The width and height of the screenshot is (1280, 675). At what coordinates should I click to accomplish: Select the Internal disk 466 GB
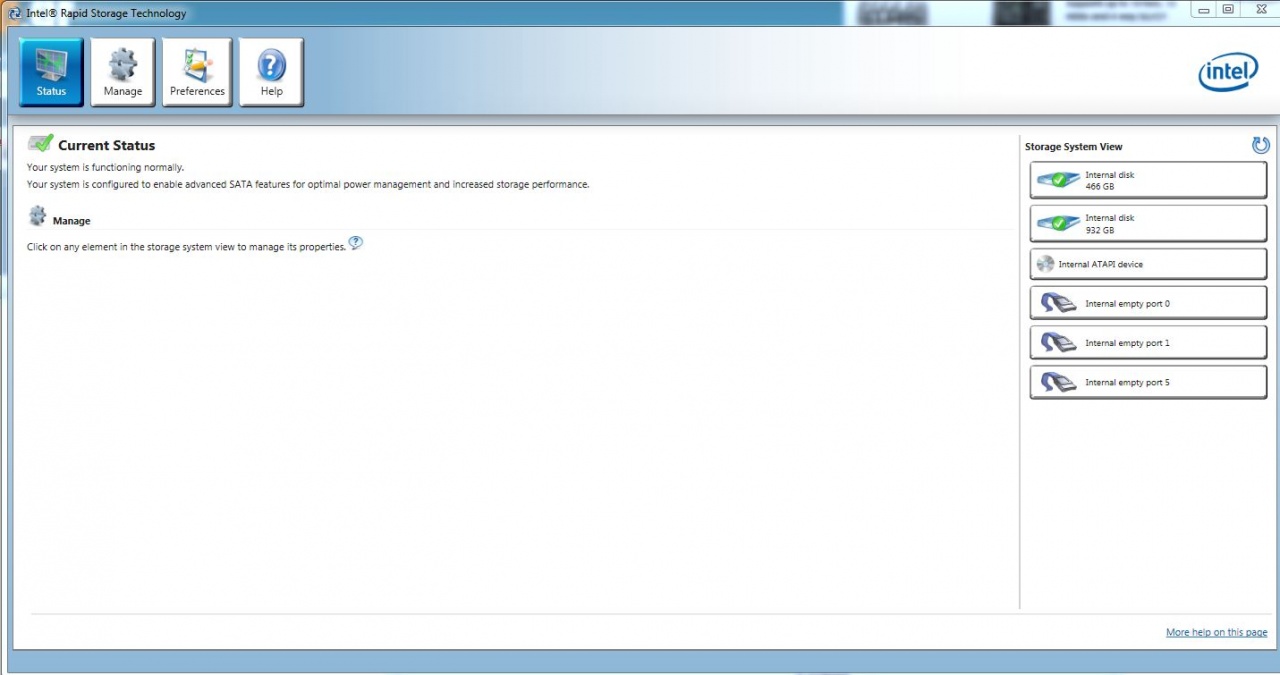coord(1148,180)
